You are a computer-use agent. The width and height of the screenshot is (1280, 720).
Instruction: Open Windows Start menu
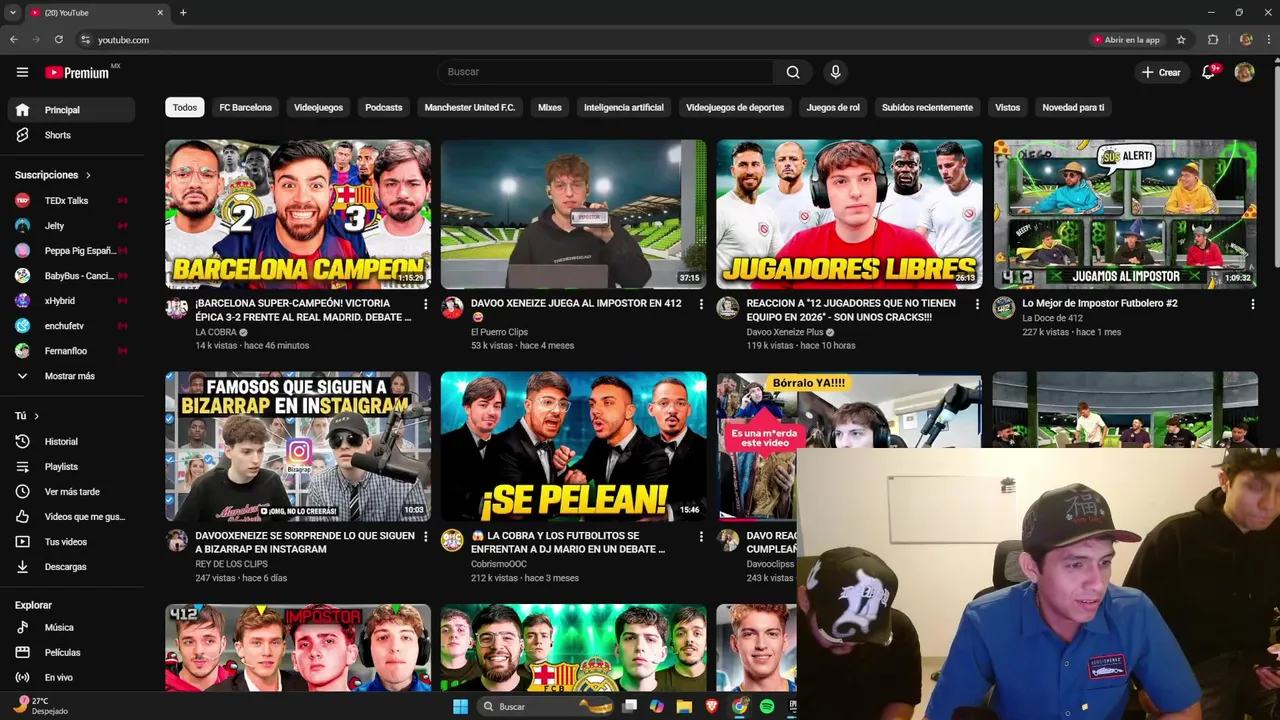click(460, 706)
